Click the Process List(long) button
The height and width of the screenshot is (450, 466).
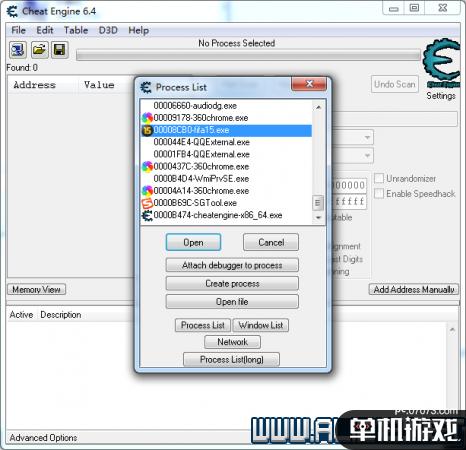coord(231,360)
